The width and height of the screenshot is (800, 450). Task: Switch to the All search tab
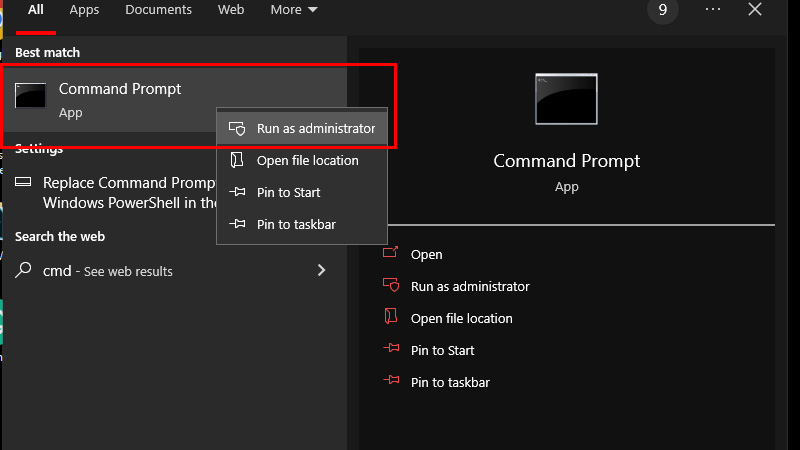pyautogui.click(x=36, y=10)
